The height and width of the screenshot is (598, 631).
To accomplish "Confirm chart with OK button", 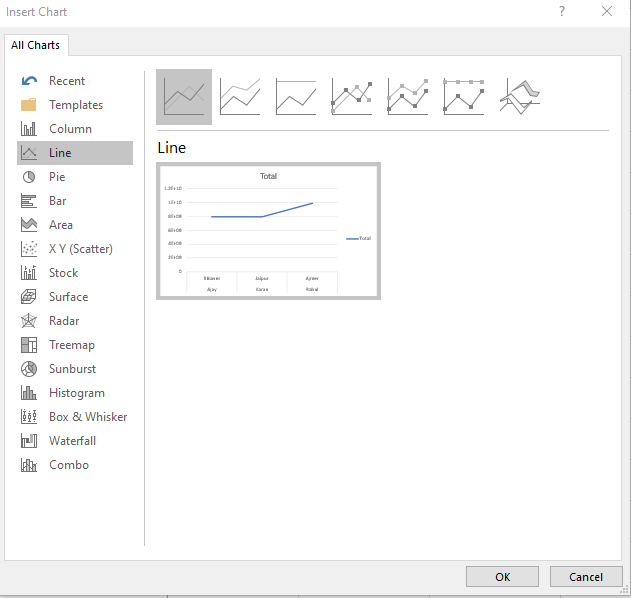I will tap(502, 577).
